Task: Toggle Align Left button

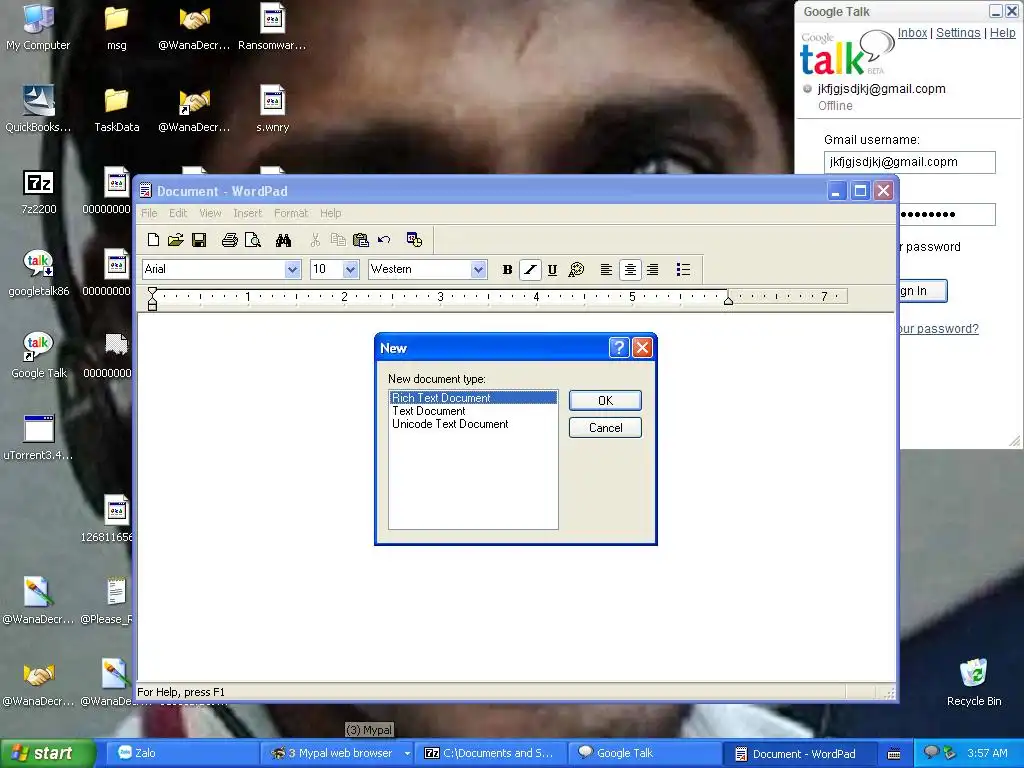Action: pyautogui.click(x=606, y=270)
